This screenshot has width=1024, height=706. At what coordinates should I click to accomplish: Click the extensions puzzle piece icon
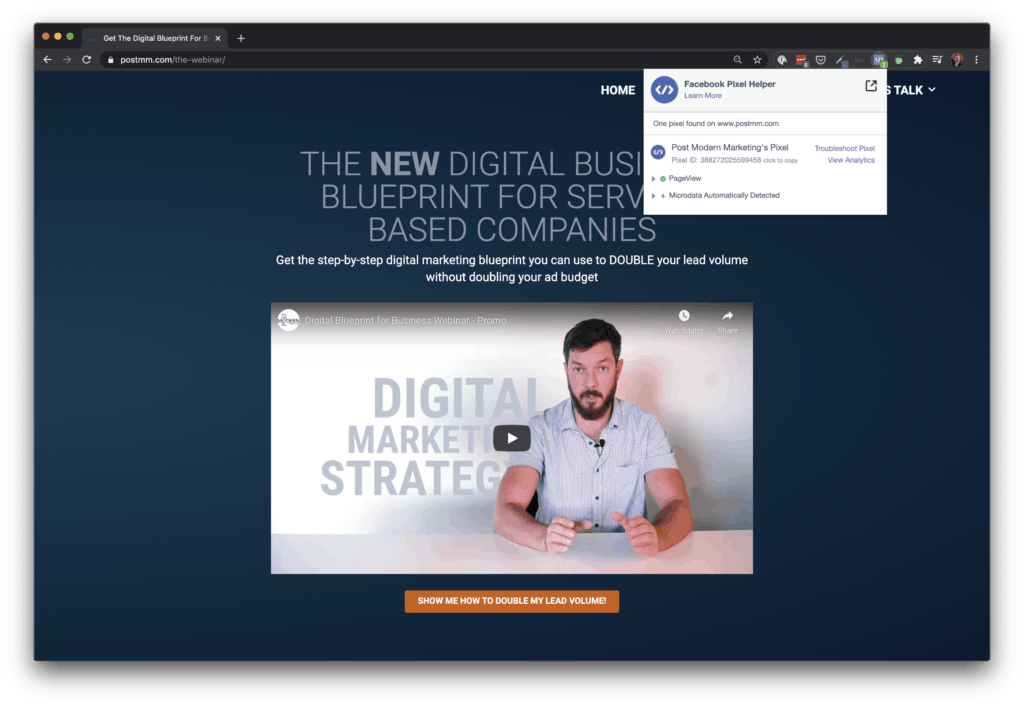917,60
